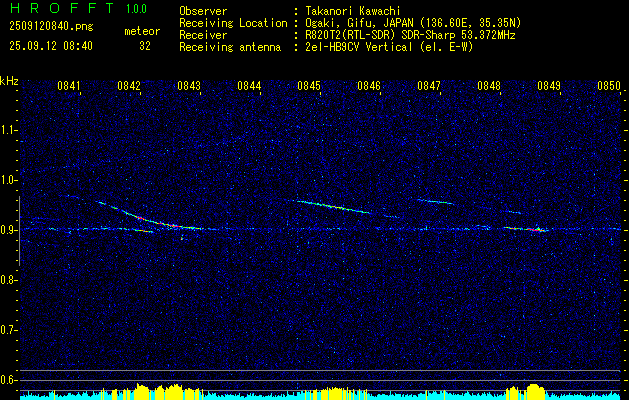Screen dimensions: 629x400
Task: Select the 1.0 frequency axis label
Action: tap(9, 180)
